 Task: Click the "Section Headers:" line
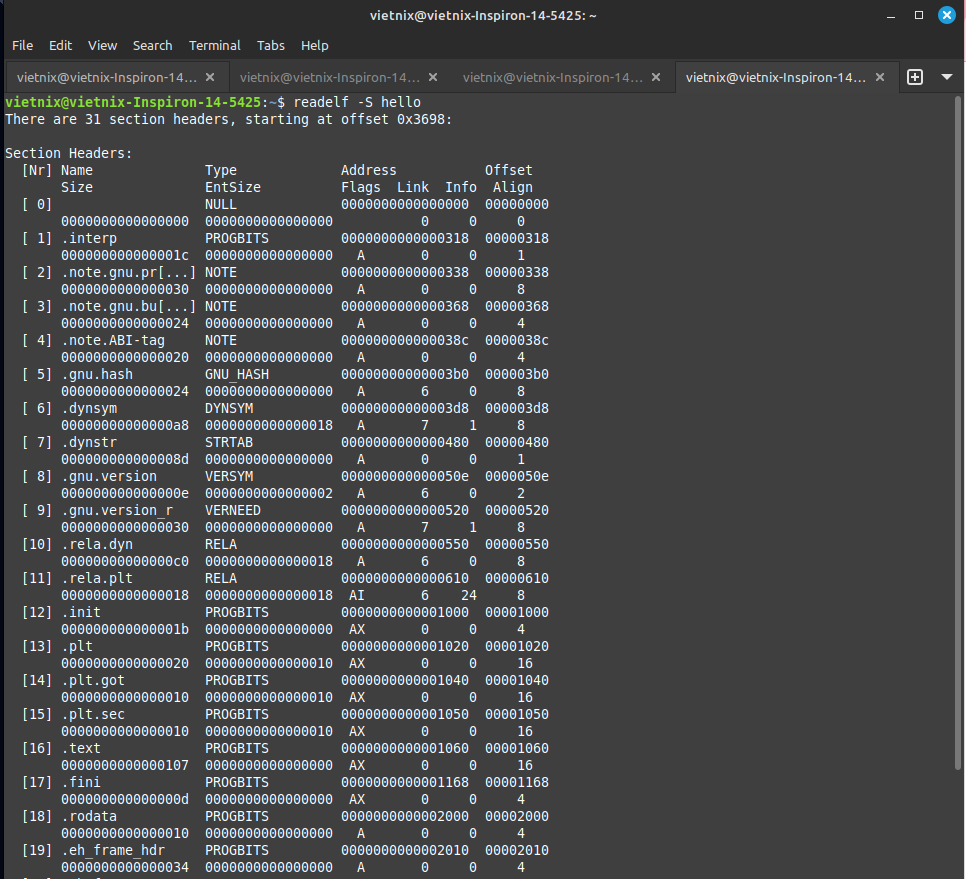(68, 153)
